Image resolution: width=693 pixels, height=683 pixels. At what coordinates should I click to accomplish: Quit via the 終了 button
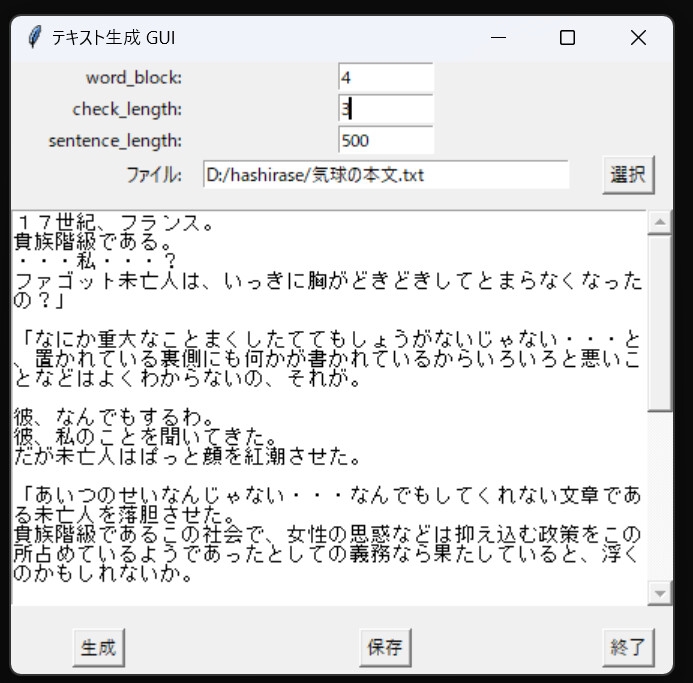point(628,648)
